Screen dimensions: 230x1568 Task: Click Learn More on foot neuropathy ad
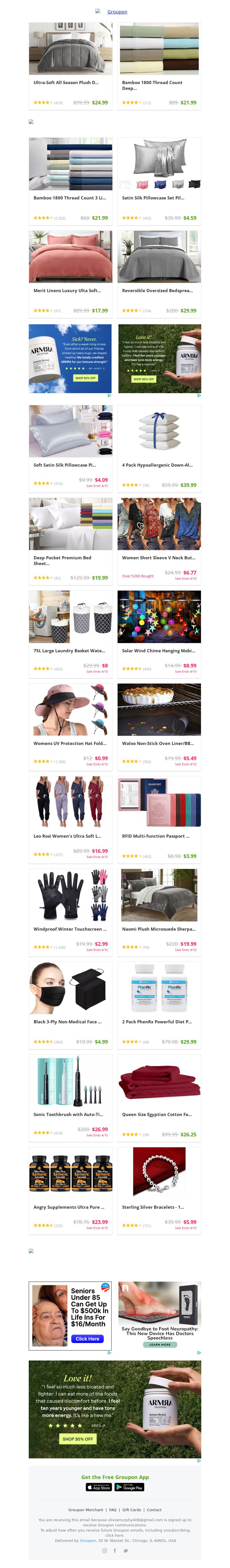tap(160, 1345)
